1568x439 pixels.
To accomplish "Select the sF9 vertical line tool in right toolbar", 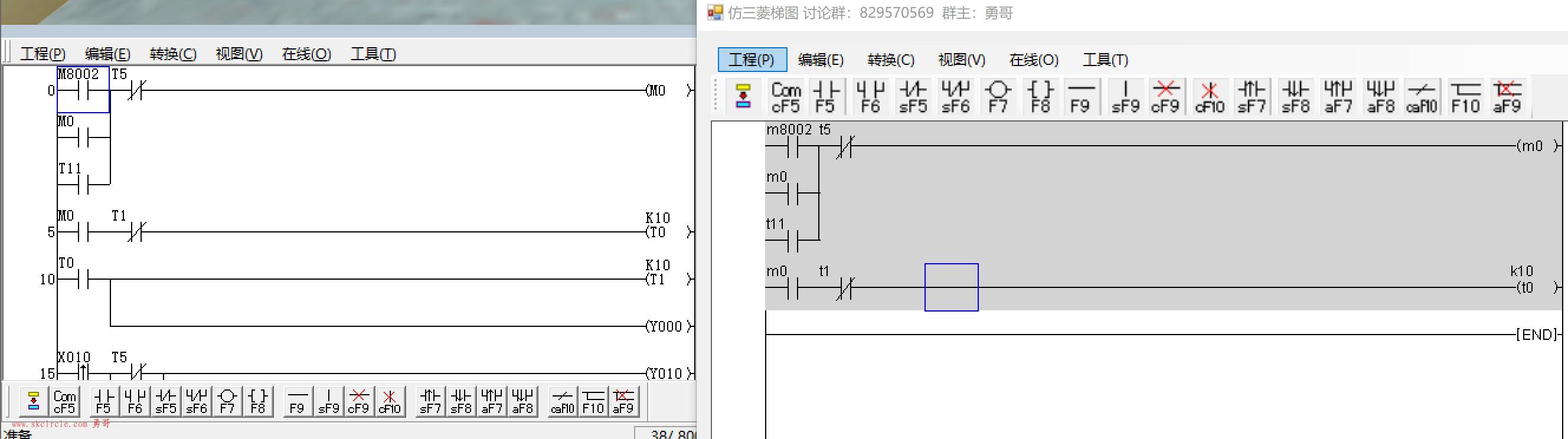I will 1125,97.
